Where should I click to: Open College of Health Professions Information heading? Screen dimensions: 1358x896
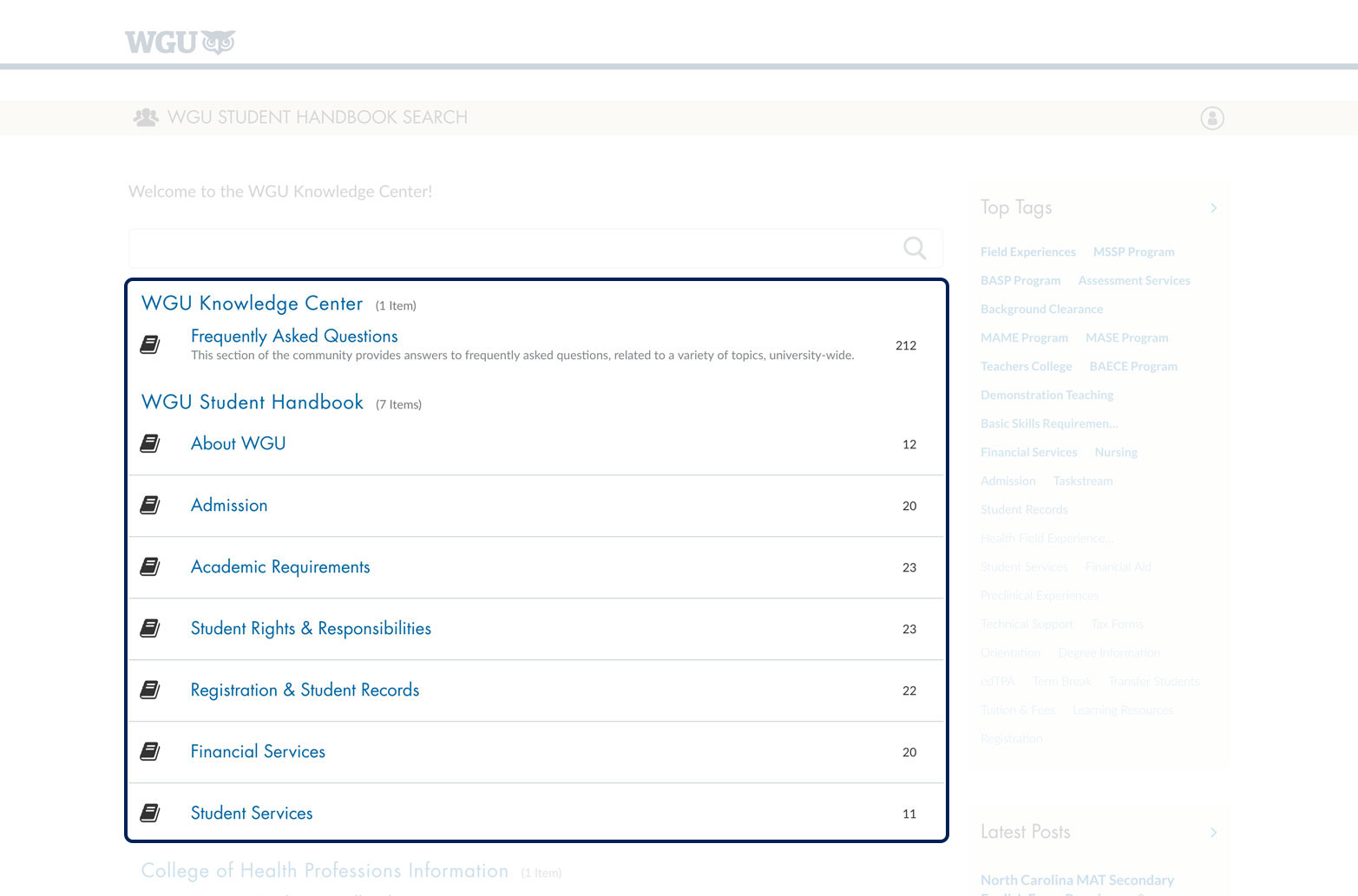coord(325,870)
